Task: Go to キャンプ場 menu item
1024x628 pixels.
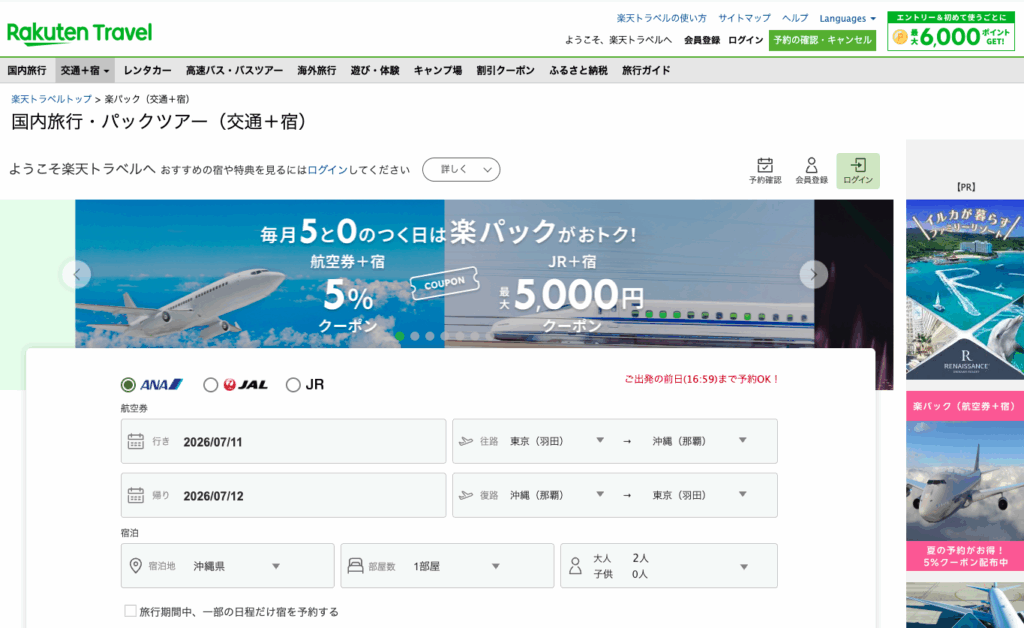Action: [438, 71]
